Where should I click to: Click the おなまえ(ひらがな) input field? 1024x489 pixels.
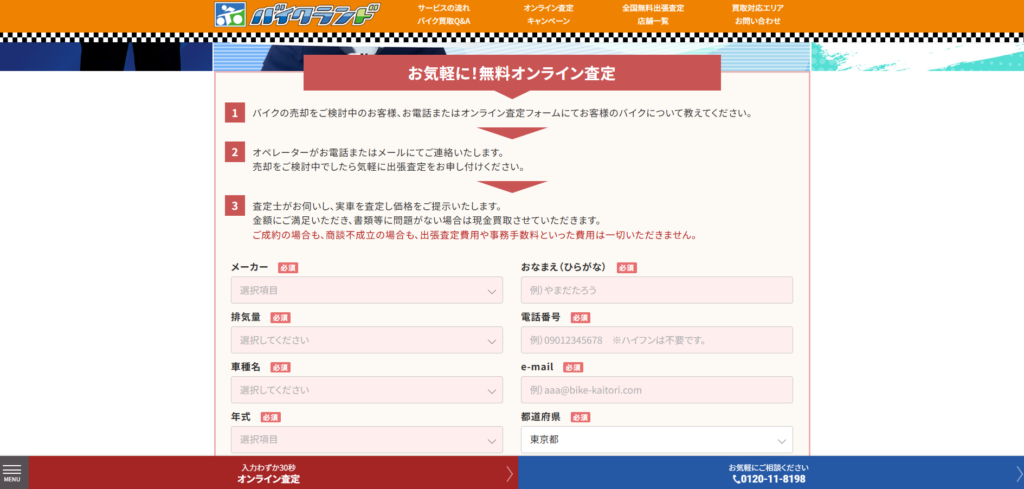(x=656, y=290)
